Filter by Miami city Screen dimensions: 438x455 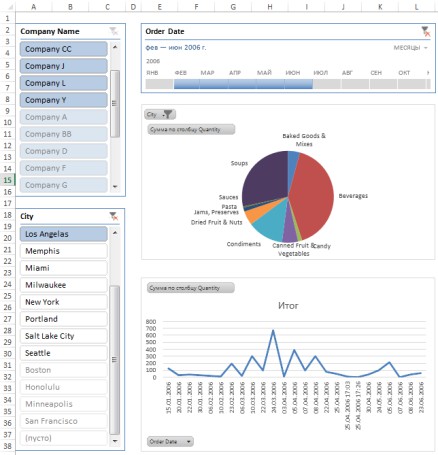coord(64,268)
